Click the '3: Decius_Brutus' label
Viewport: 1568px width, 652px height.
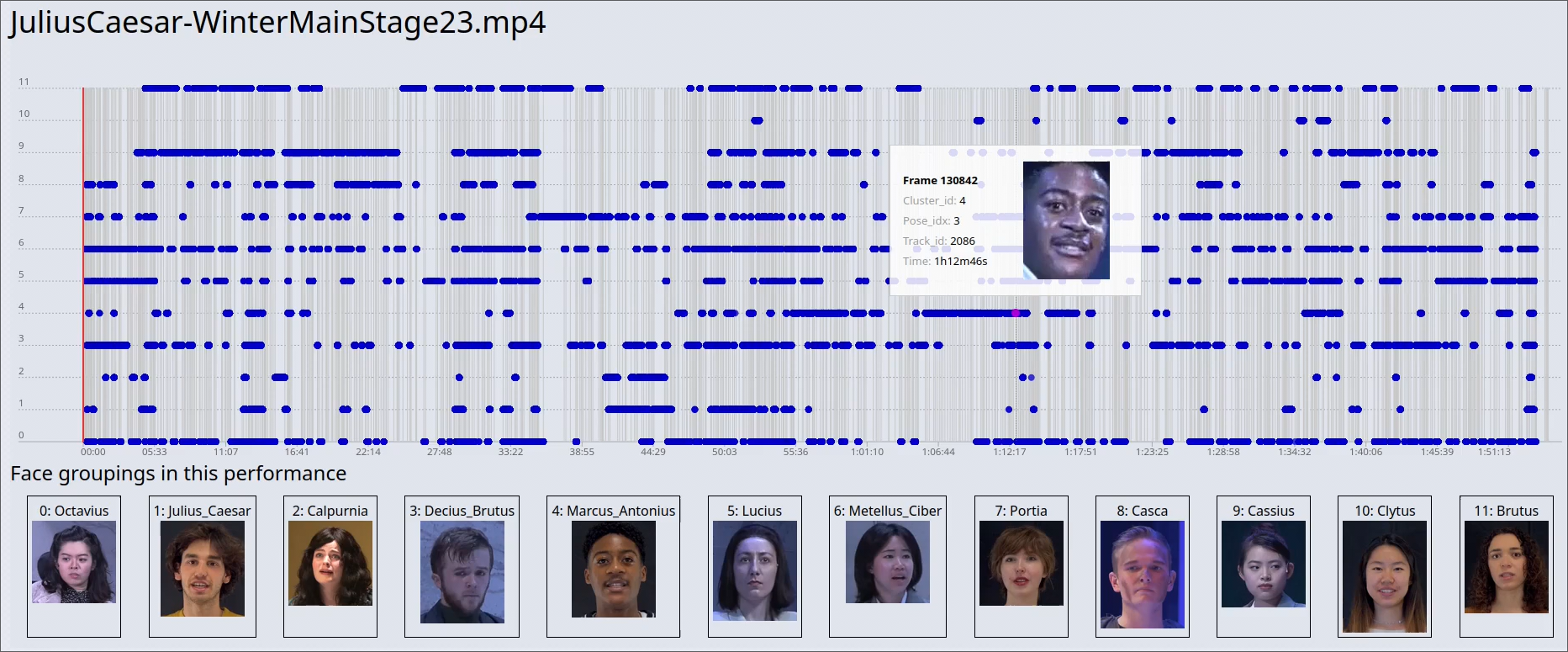click(462, 511)
